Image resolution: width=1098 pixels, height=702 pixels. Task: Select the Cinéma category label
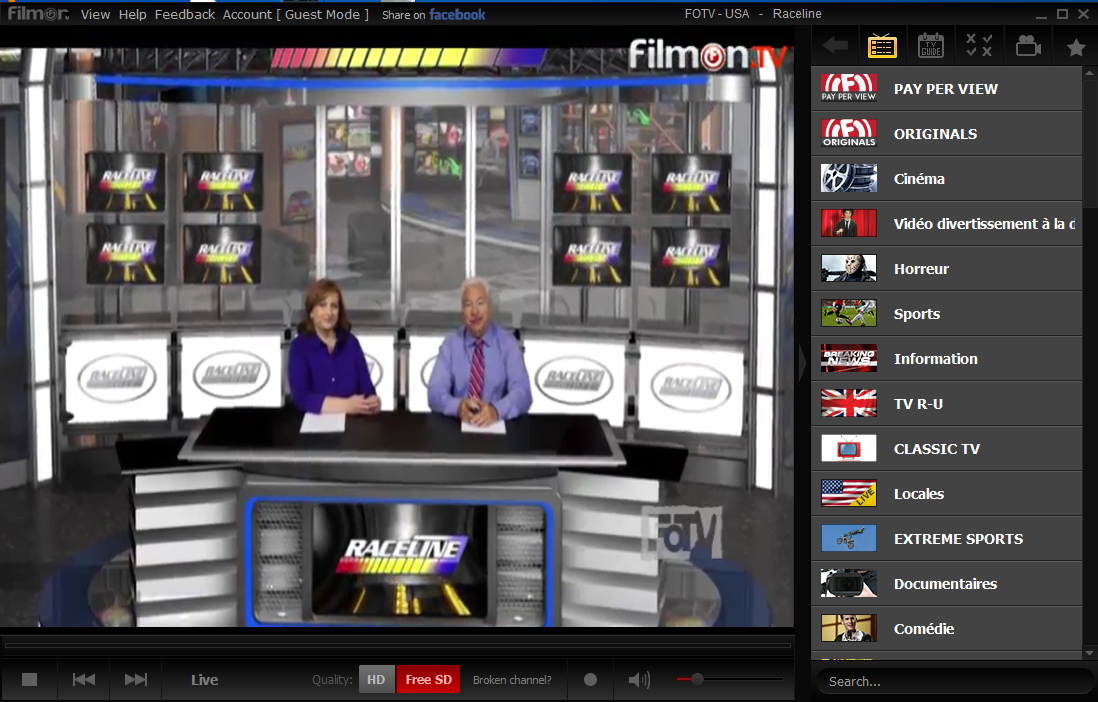pos(919,179)
